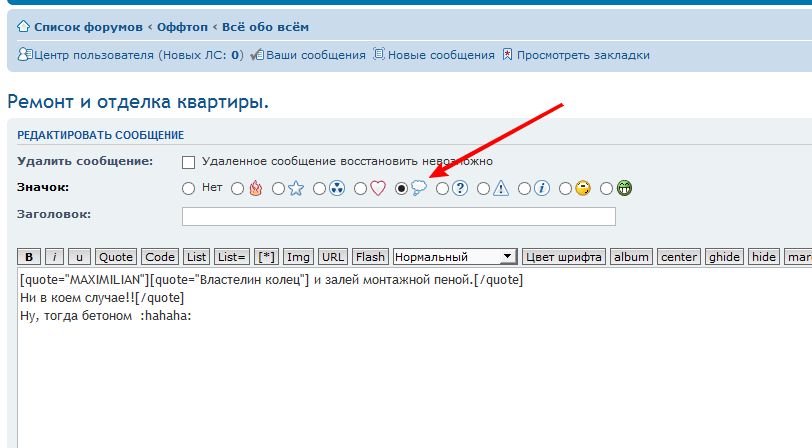
Task: Insert a Quote BBCode tag
Action: point(116,257)
